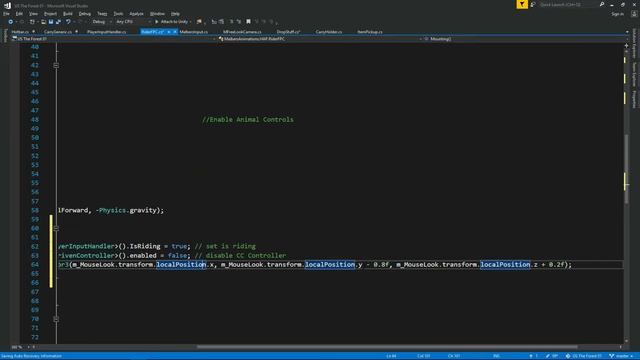Open the tab overflow list arrow
640x360 pixels.
627,32
